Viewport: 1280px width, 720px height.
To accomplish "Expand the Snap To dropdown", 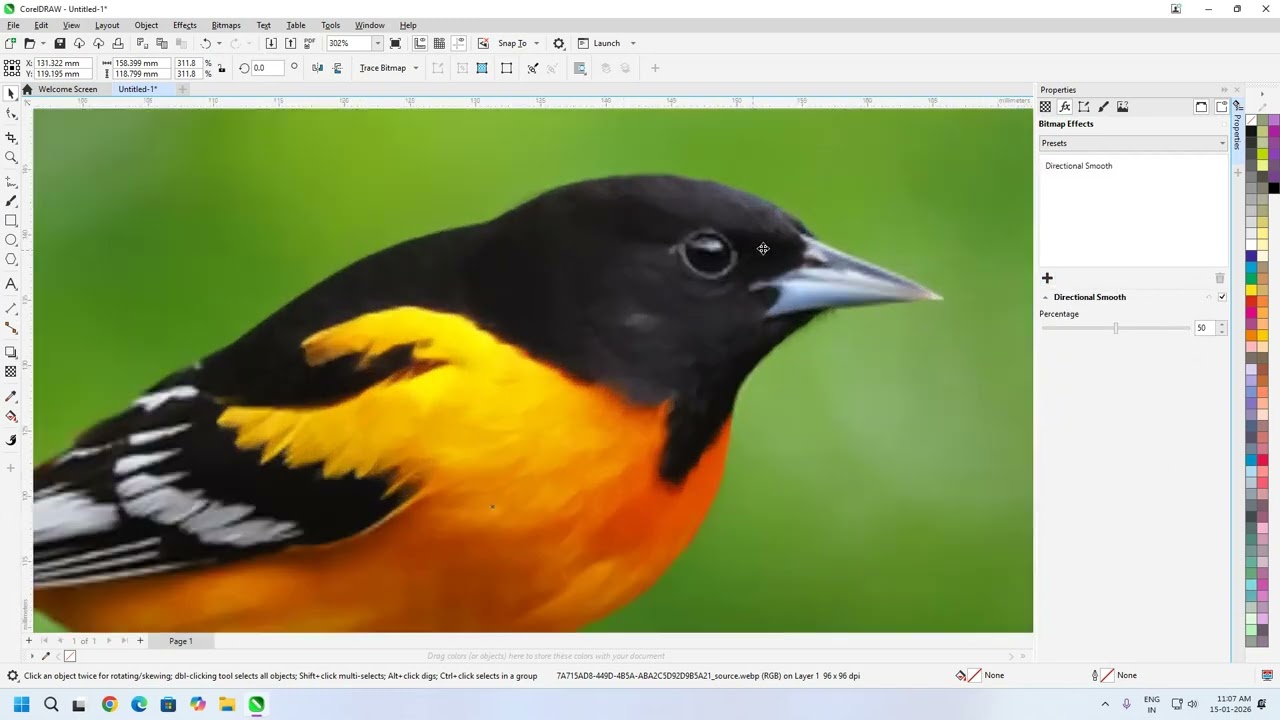I will (536, 43).
